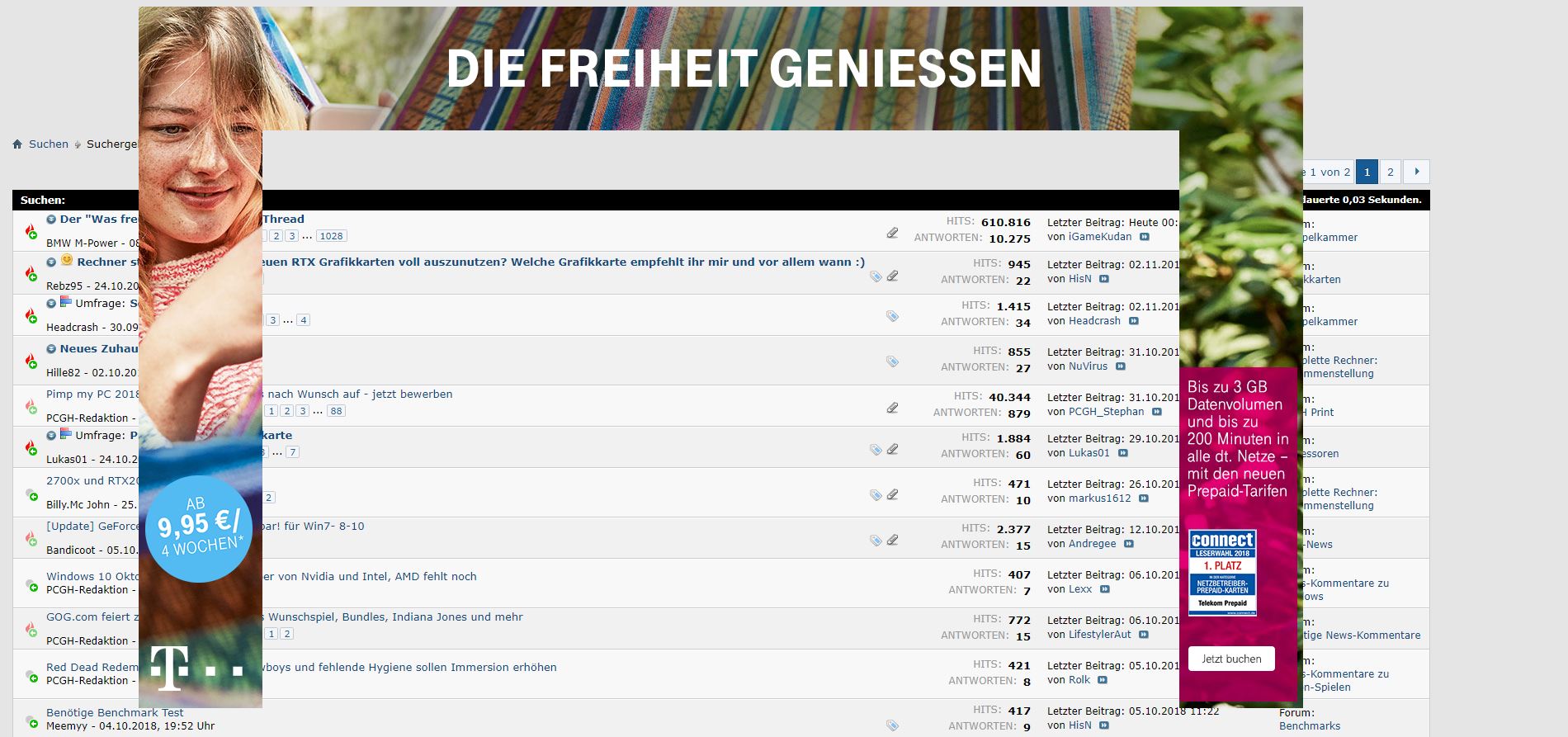Open thread page 3 of Pimp my PC
The height and width of the screenshot is (737, 1568).
click(x=302, y=411)
